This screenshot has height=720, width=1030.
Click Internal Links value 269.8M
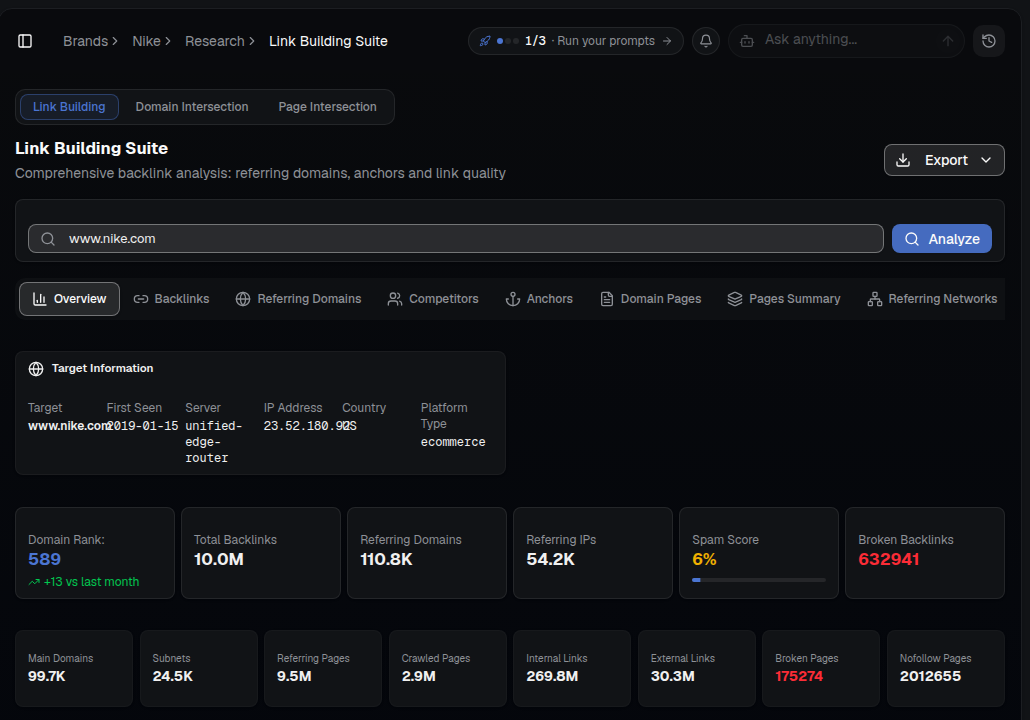click(x=552, y=677)
